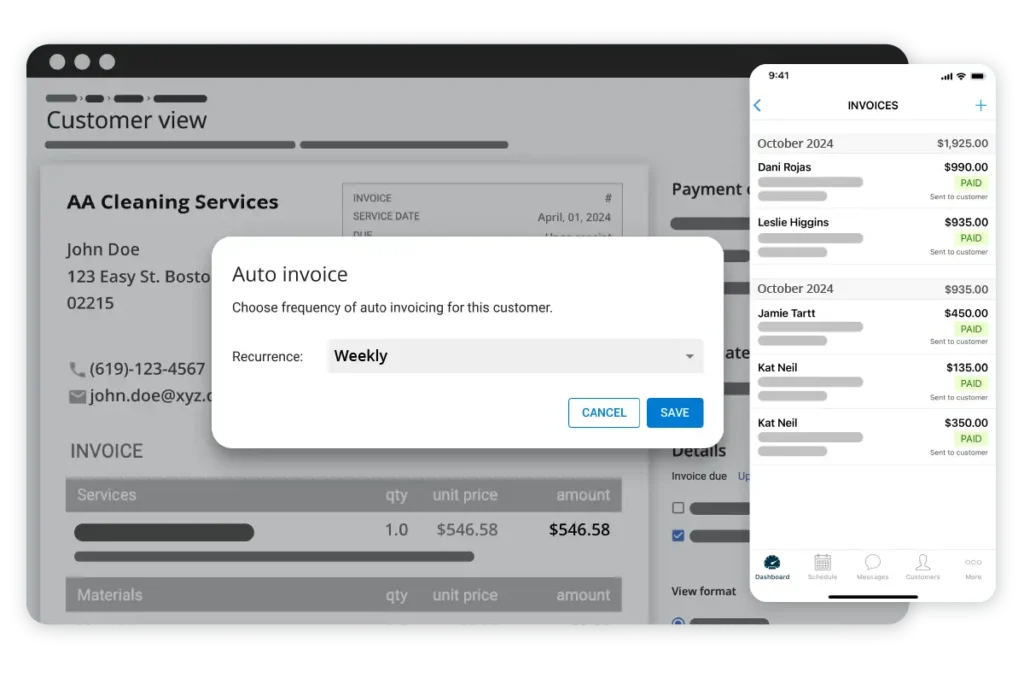Expand the Recurrence list via its chevron arrow

pyautogui.click(x=689, y=356)
